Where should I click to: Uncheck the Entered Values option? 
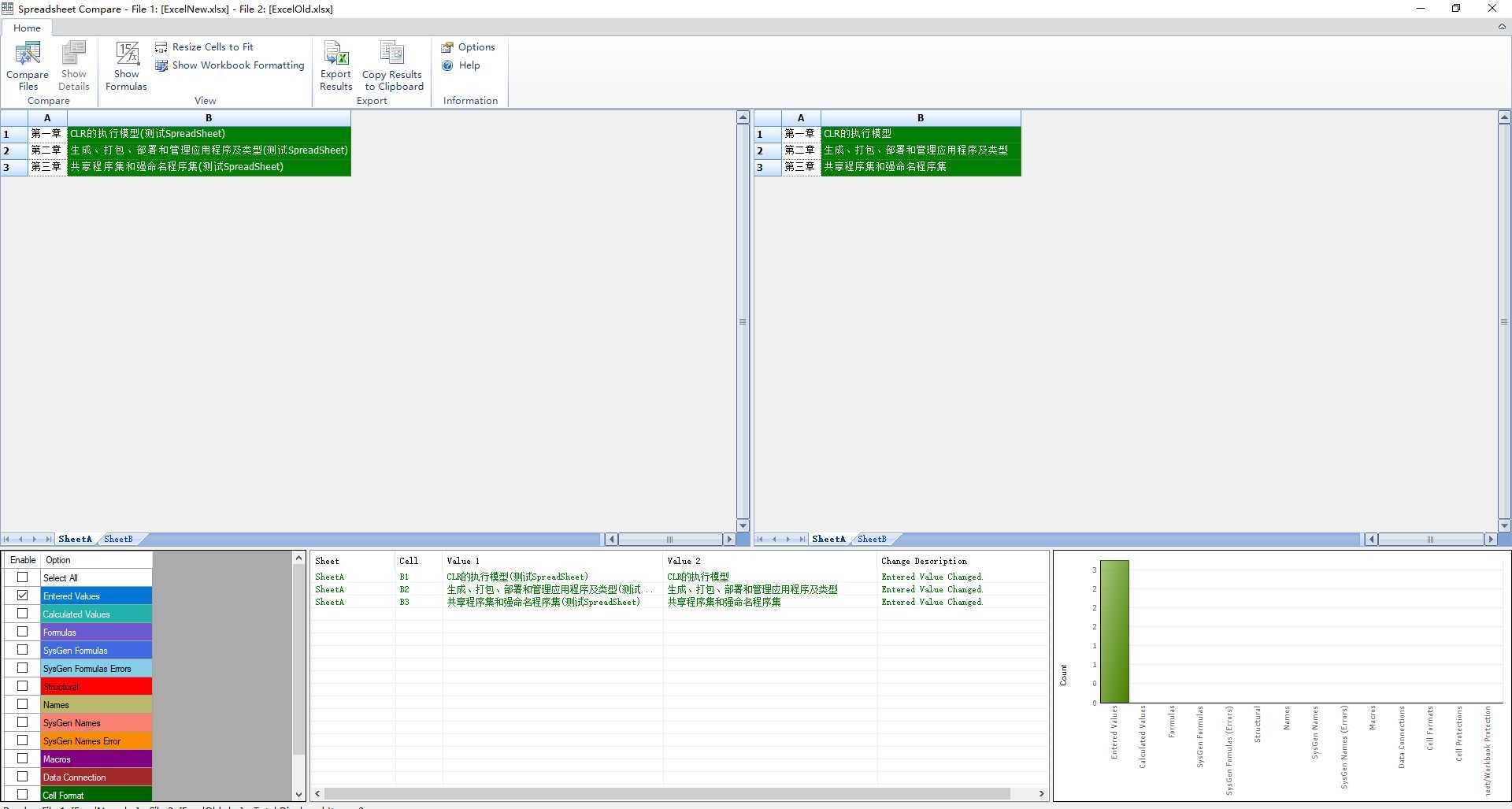coord(22,596)
